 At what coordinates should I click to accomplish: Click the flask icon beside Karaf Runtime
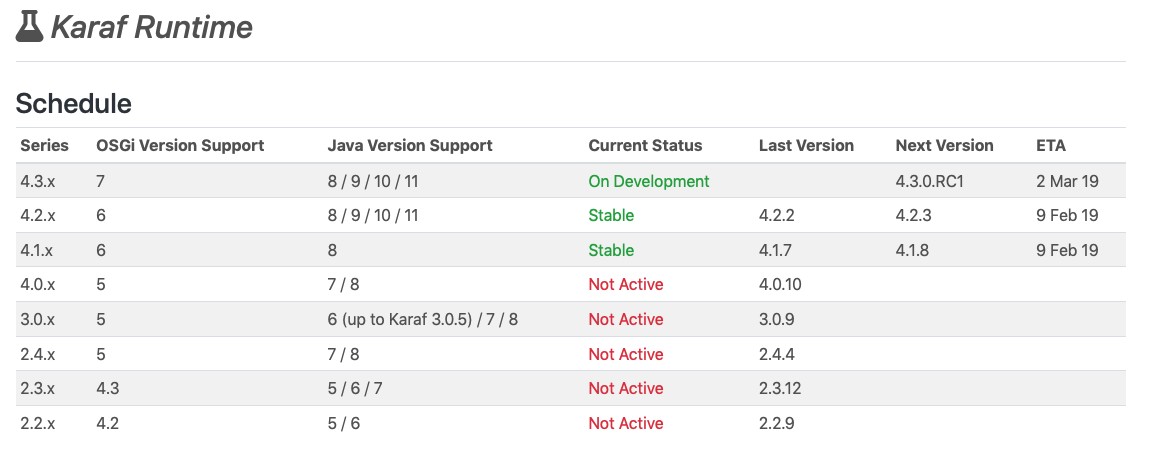[30, 26]
